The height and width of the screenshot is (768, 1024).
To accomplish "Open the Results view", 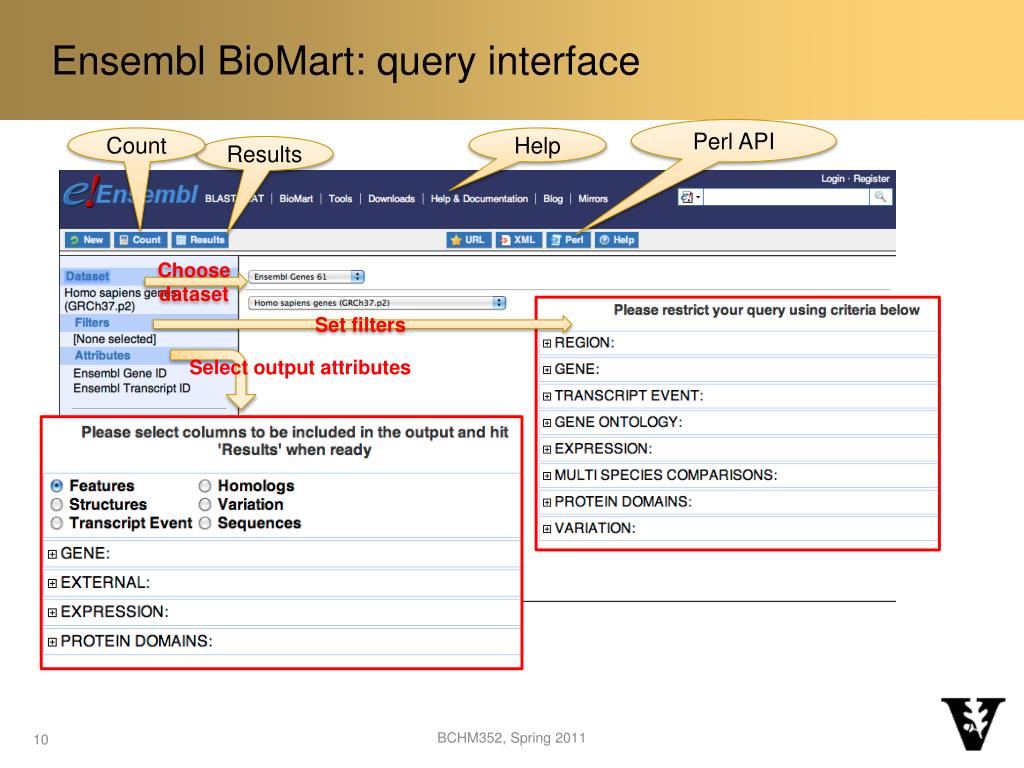I will tap(200, 240).
